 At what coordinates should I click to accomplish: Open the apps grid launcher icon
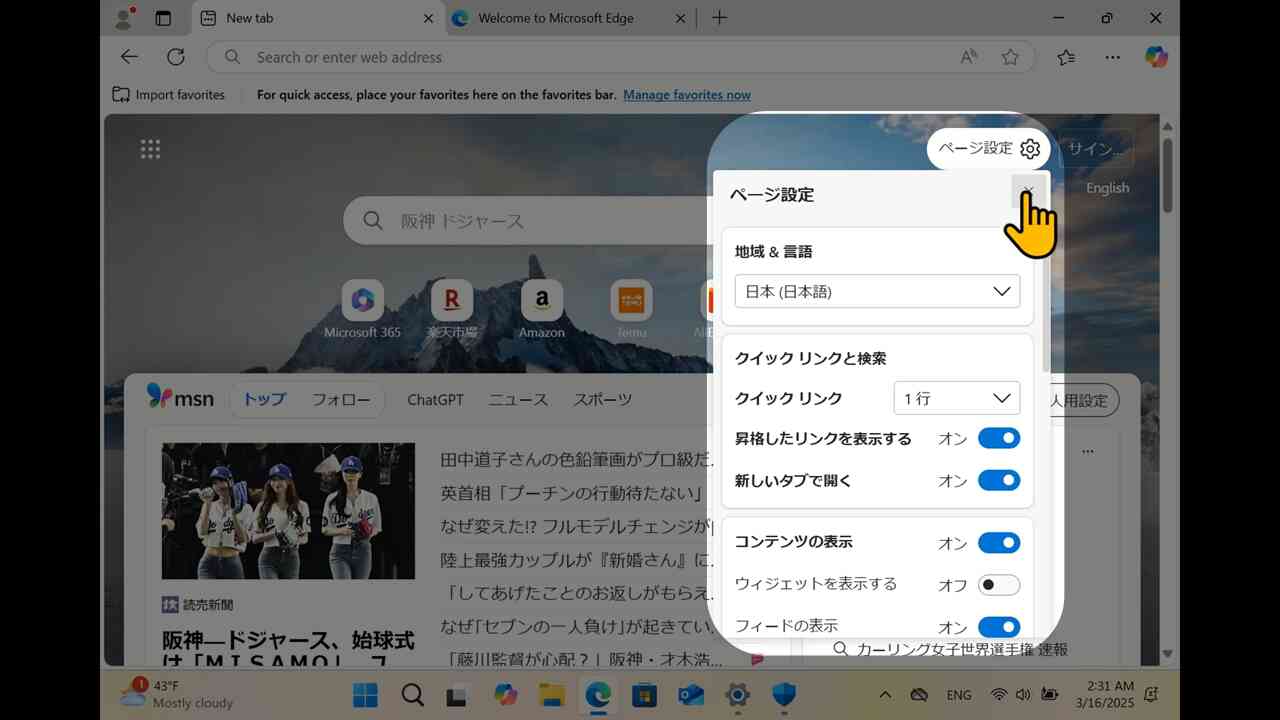pos(150,149)
